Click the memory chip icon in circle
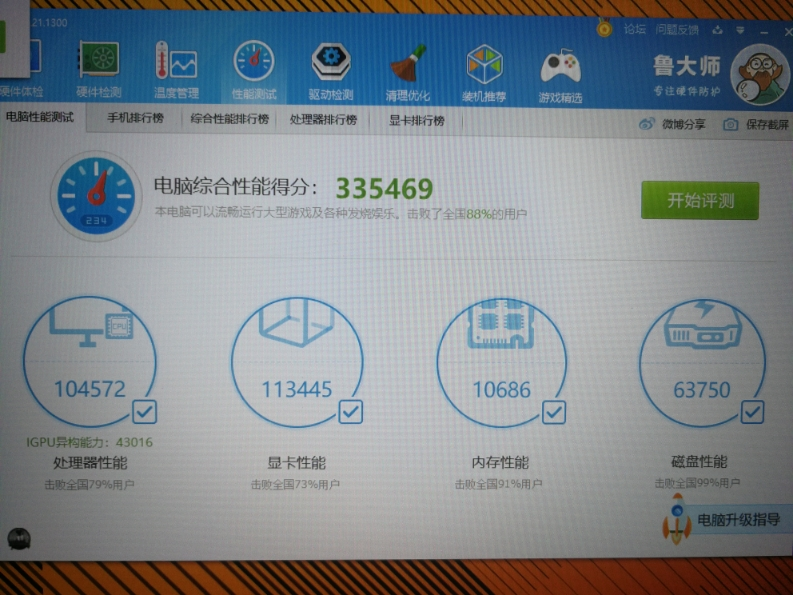This screenshot has height=595, width=793. [x=501, y=324]
